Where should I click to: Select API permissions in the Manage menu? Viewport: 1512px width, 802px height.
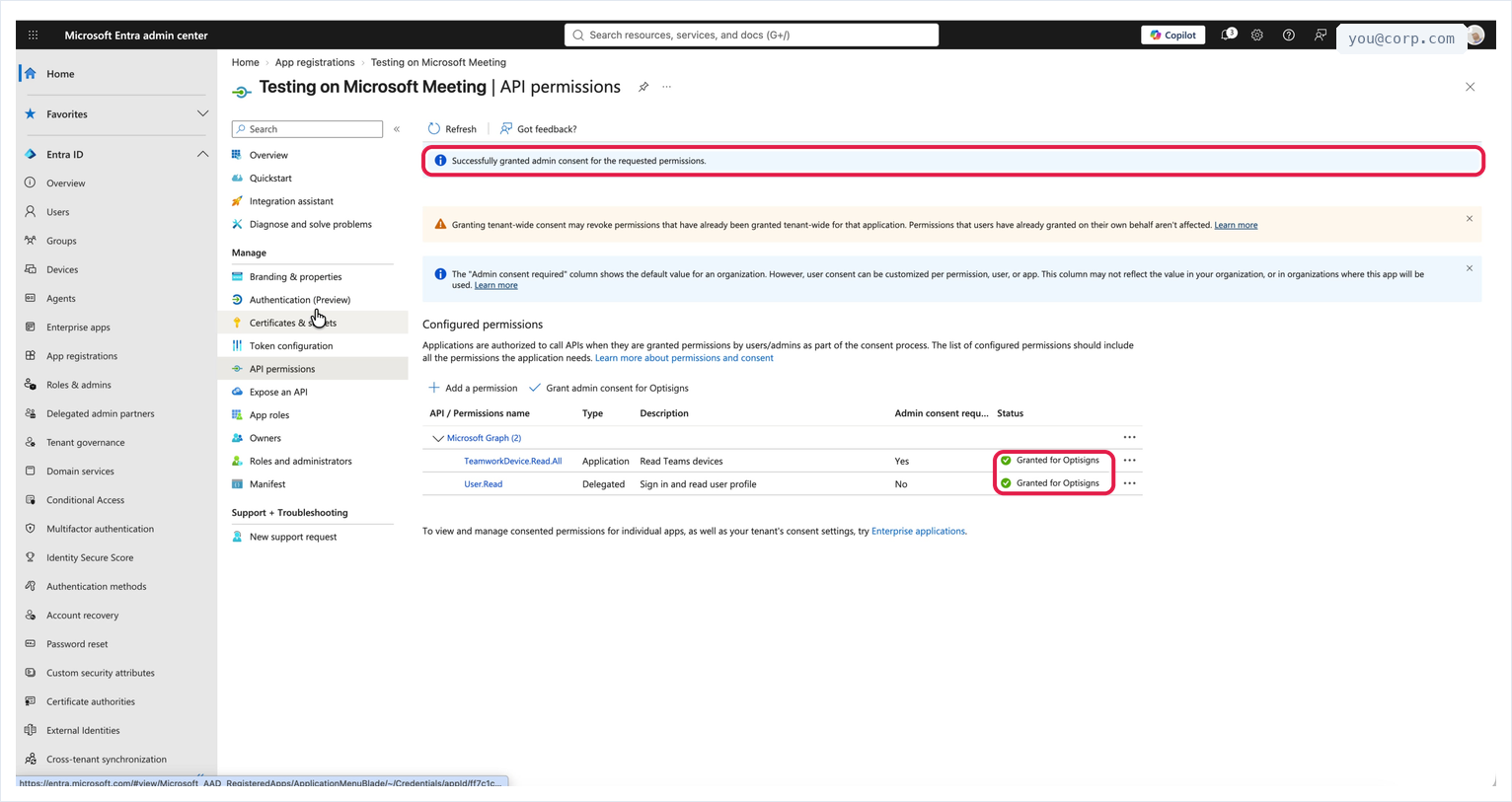click(282, 369)
